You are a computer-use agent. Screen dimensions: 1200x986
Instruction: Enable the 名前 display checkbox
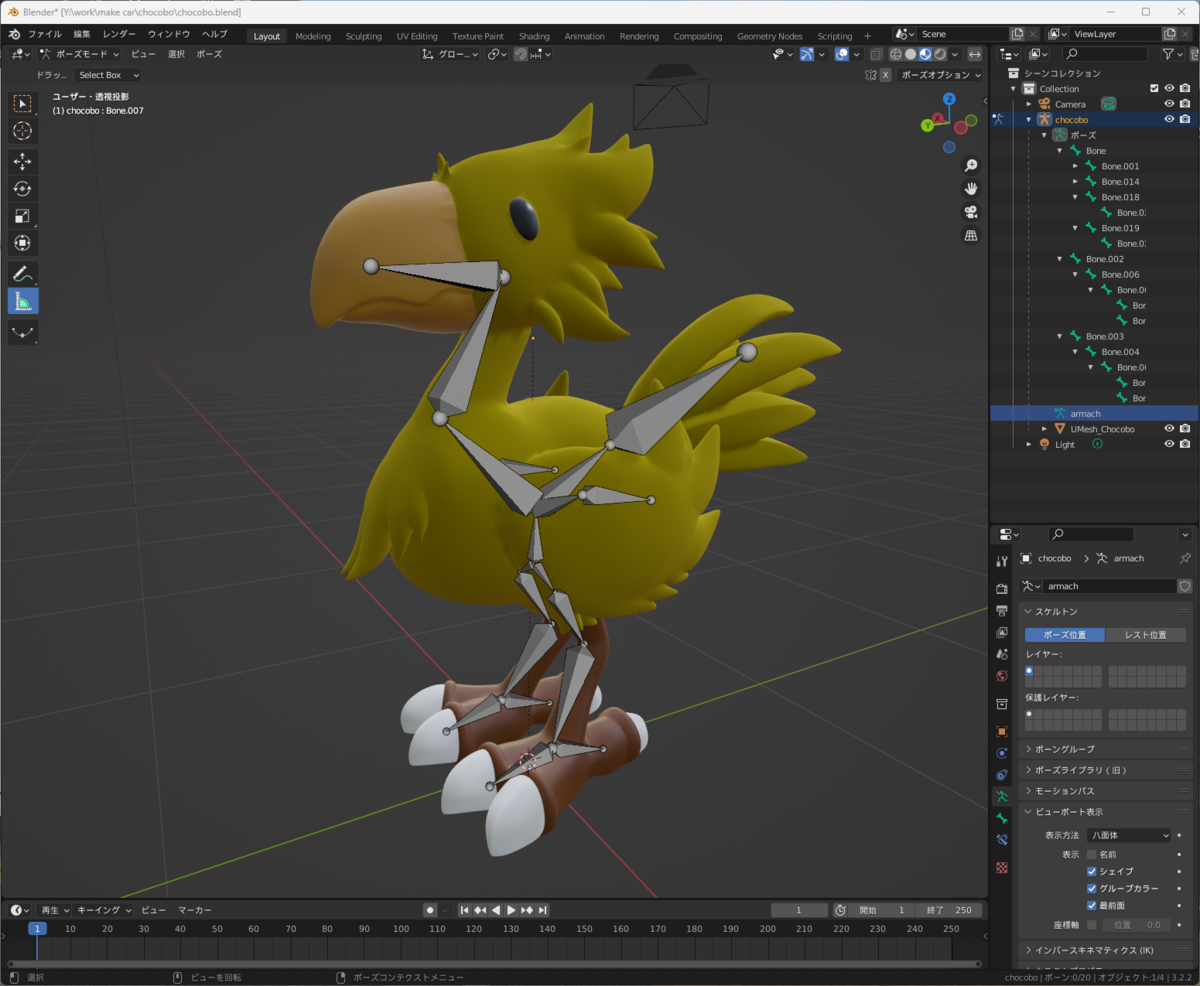[1092, 855]
